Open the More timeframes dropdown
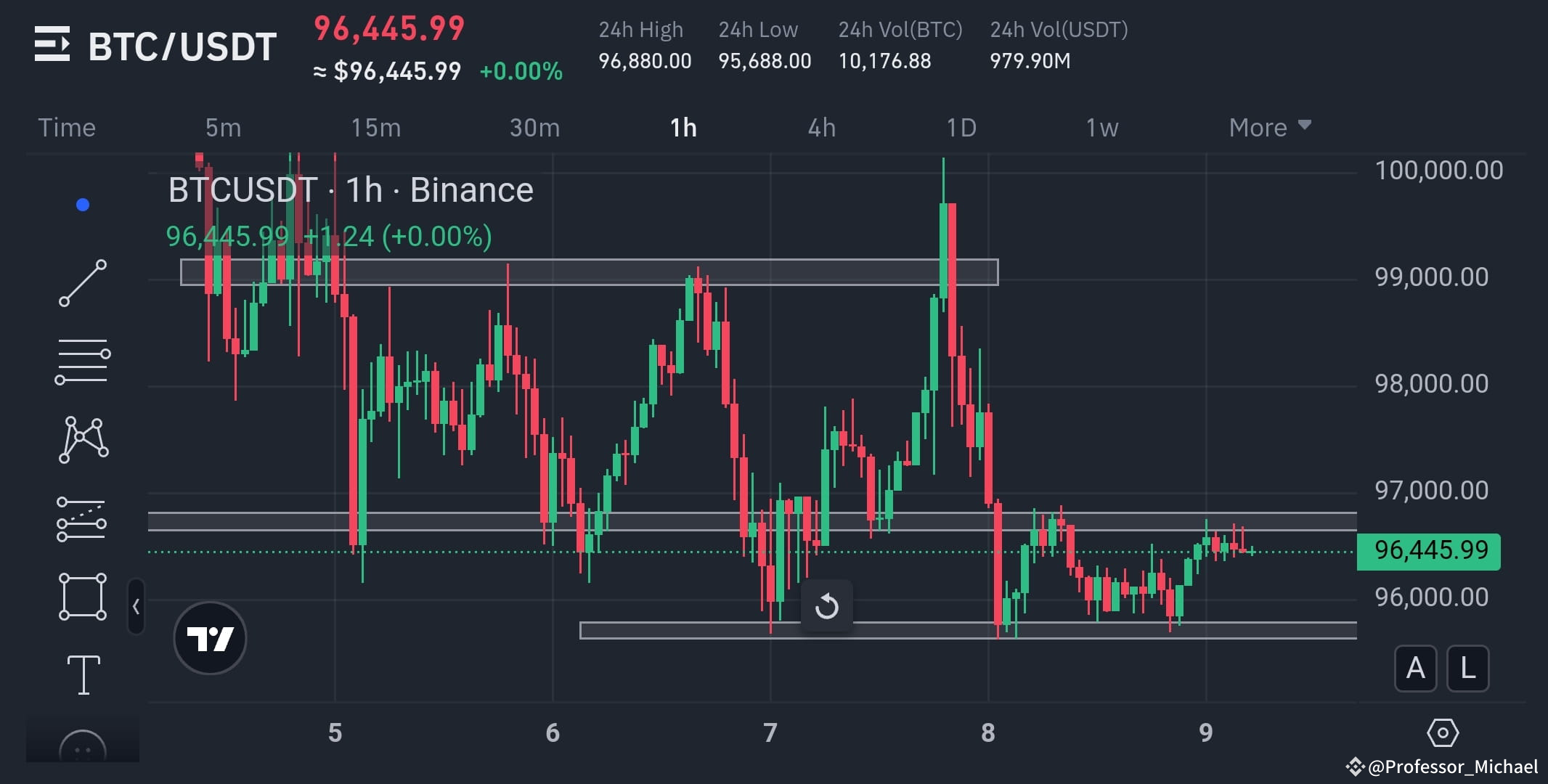Image resolution: width=1548 pixels, height=784 pixels. (1269, 127)
